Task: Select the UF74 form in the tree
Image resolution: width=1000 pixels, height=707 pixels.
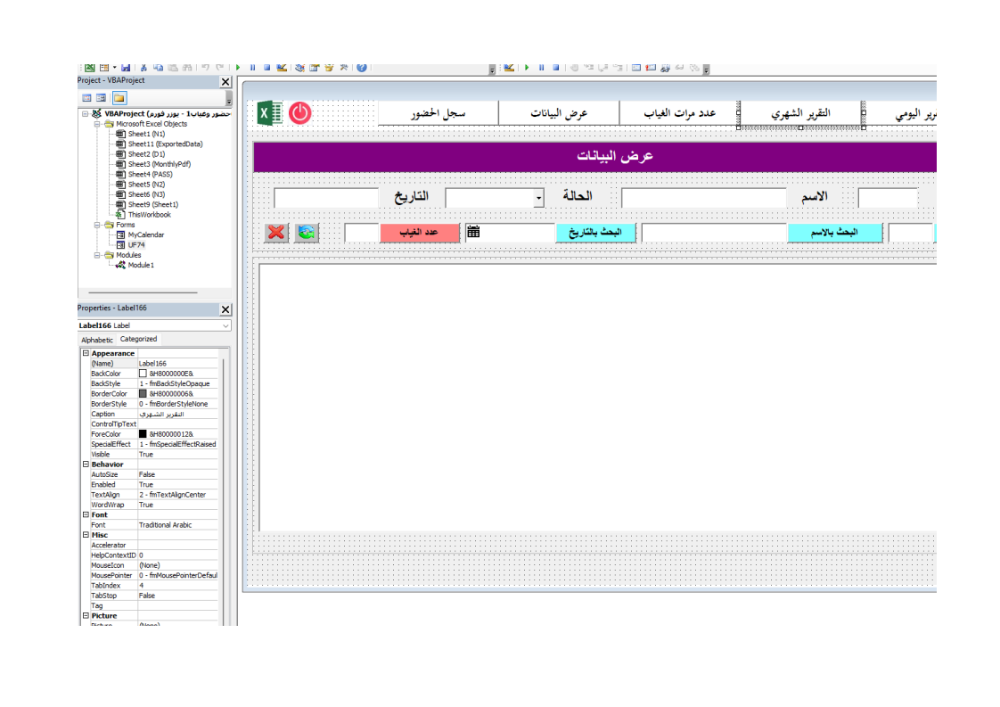Action: click(136, 245)
